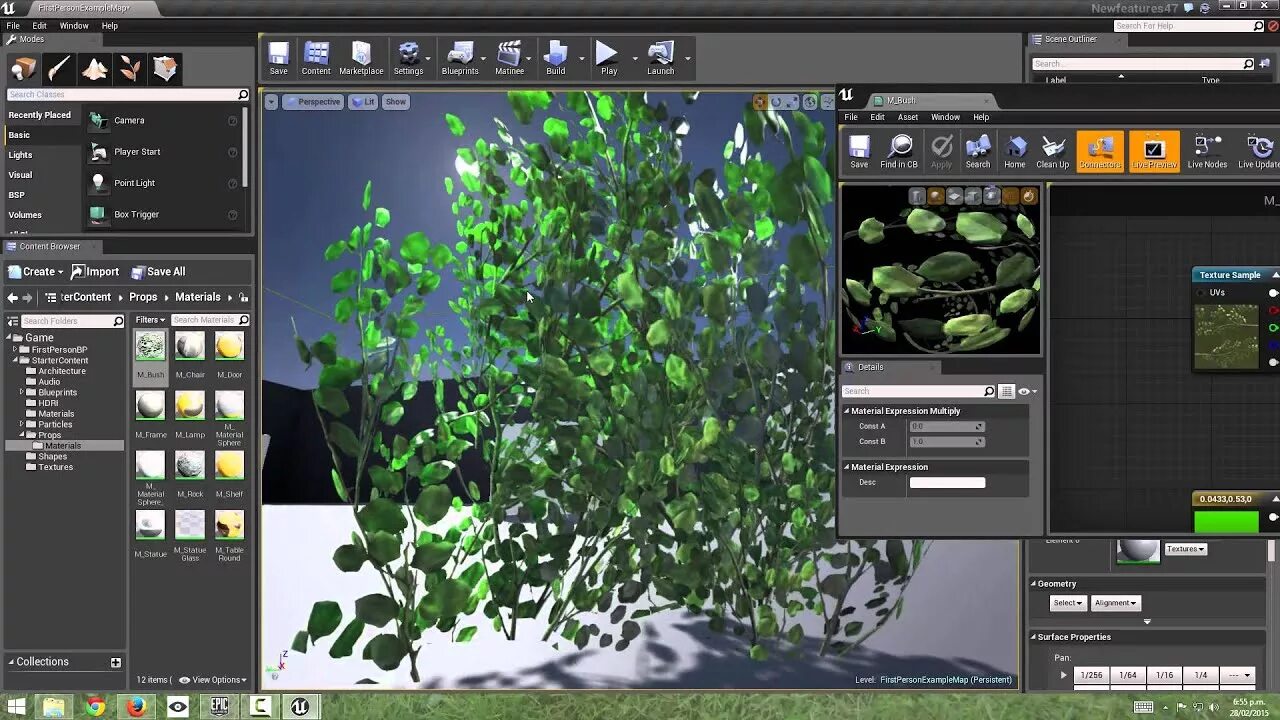Open the Window menu of main editor
1280x720 pixels.
pyautogui.click(x=74, y=26)
